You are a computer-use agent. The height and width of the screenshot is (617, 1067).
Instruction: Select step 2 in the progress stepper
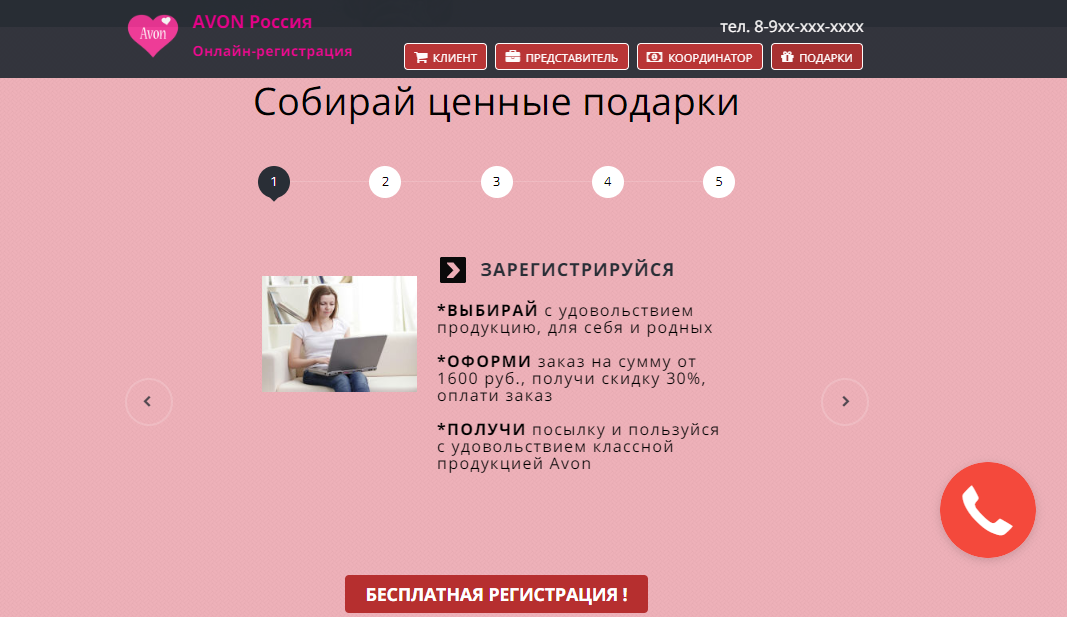[x=385, y=182]
